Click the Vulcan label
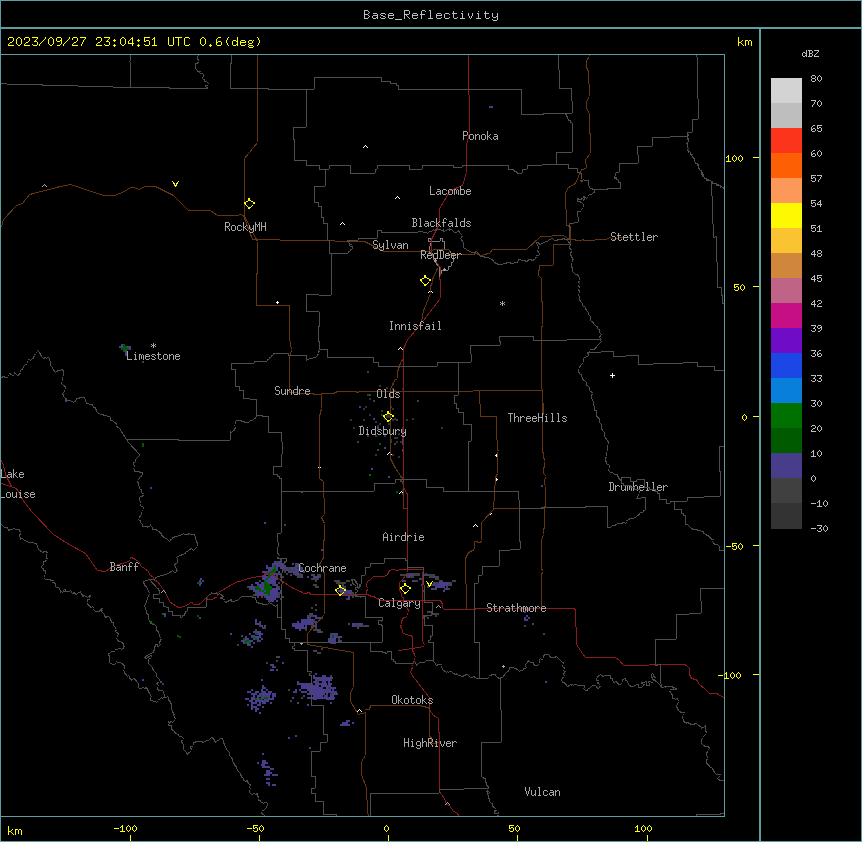This screenshot has height=842, width=862. pos(542,792)
